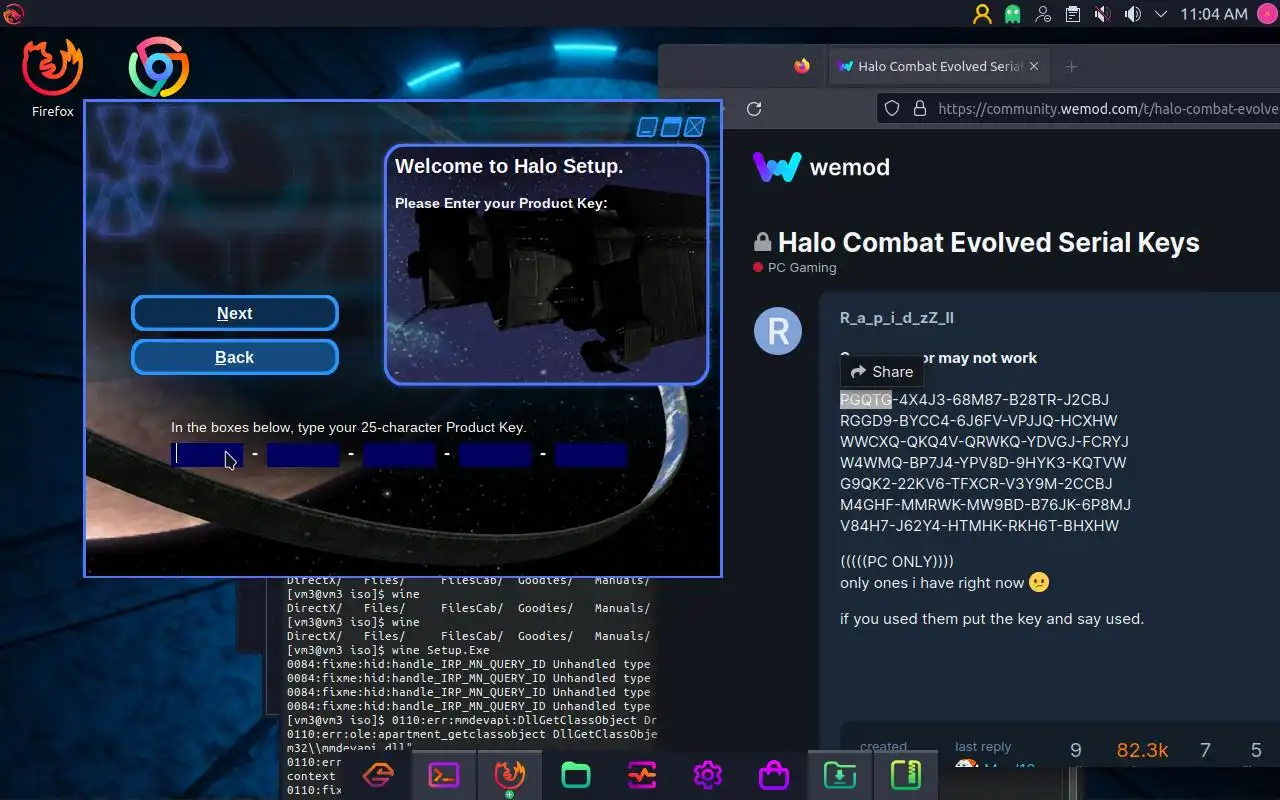The image size is (1280, 800).
Task: Click the R user avatar
Action: pyautogui.click(x=778, y=330)
